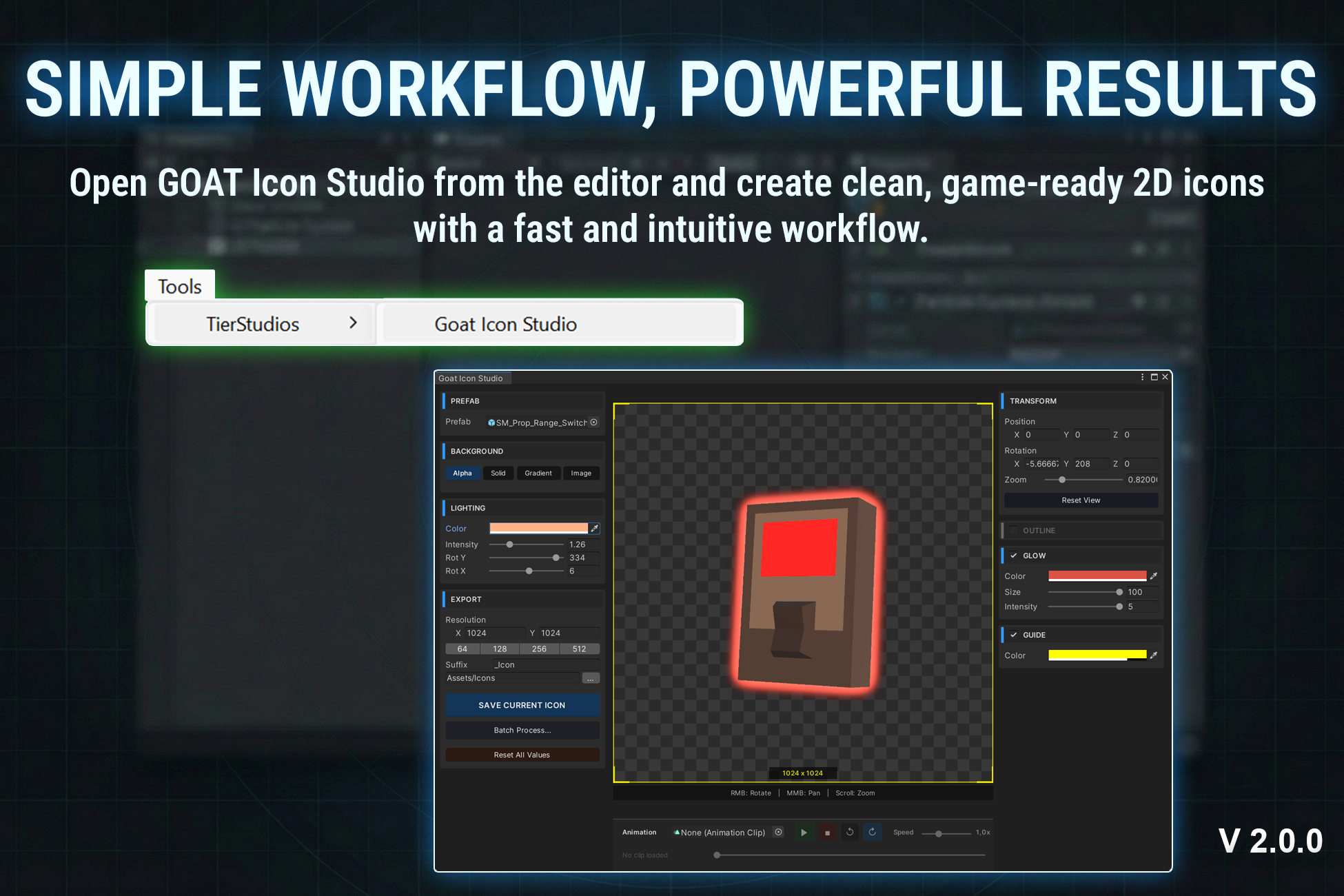Open the Glow color swatch

coord(1097,576)
